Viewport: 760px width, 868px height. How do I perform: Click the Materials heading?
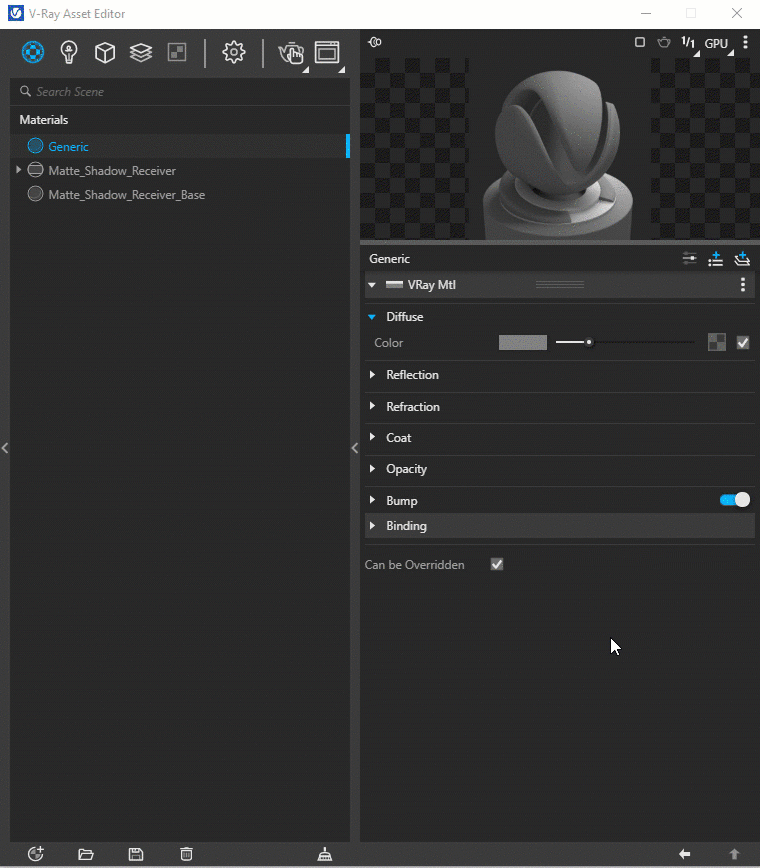click(44, 120)
